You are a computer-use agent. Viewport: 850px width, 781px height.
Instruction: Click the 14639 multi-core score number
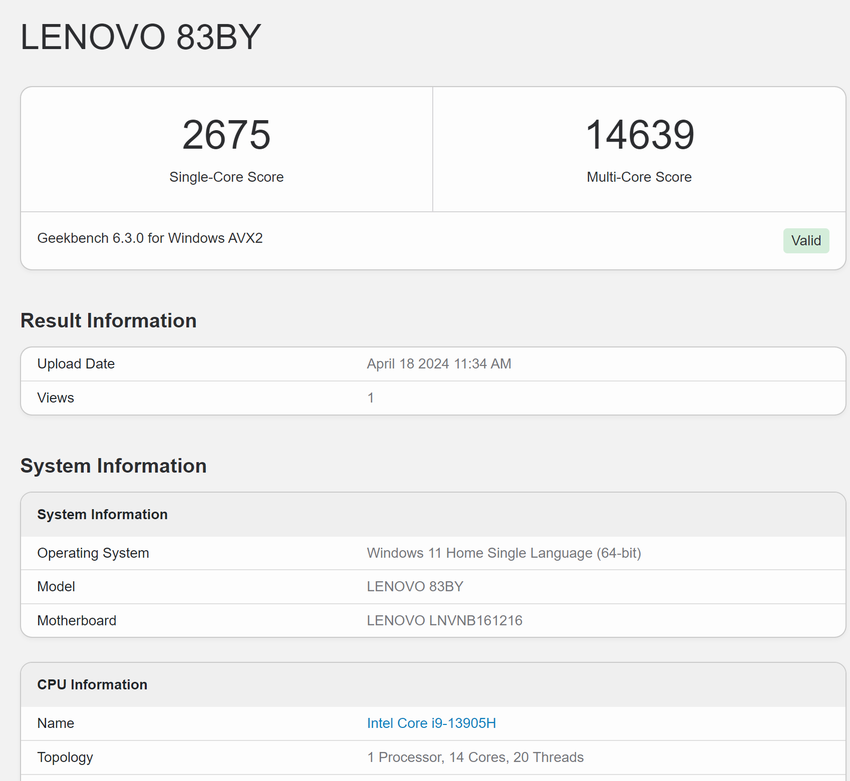[639, 136]
